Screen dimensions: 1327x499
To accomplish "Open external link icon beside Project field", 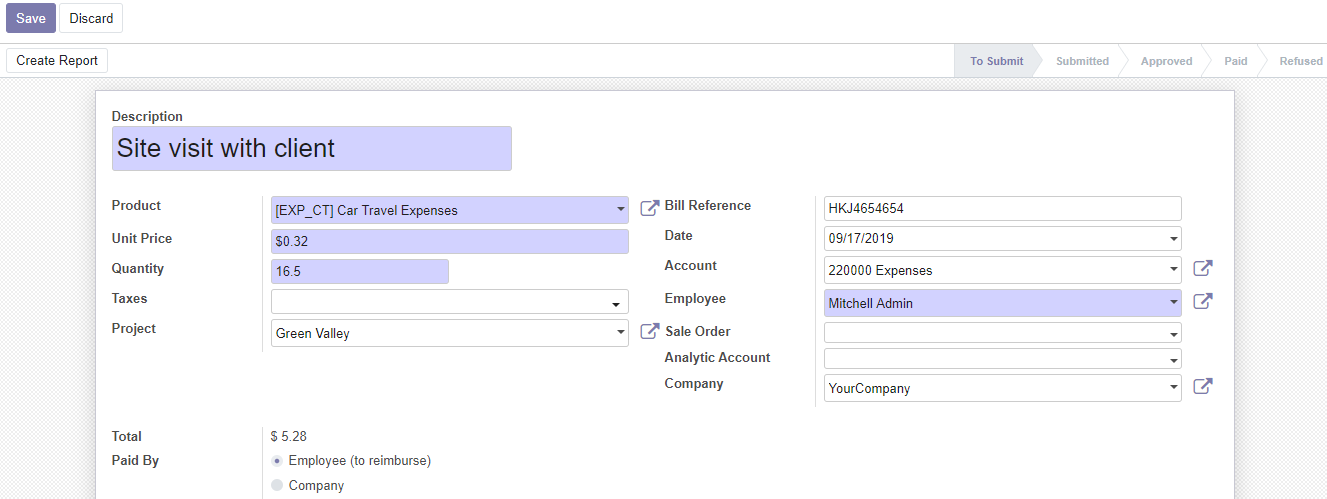I will pos(649,331).
